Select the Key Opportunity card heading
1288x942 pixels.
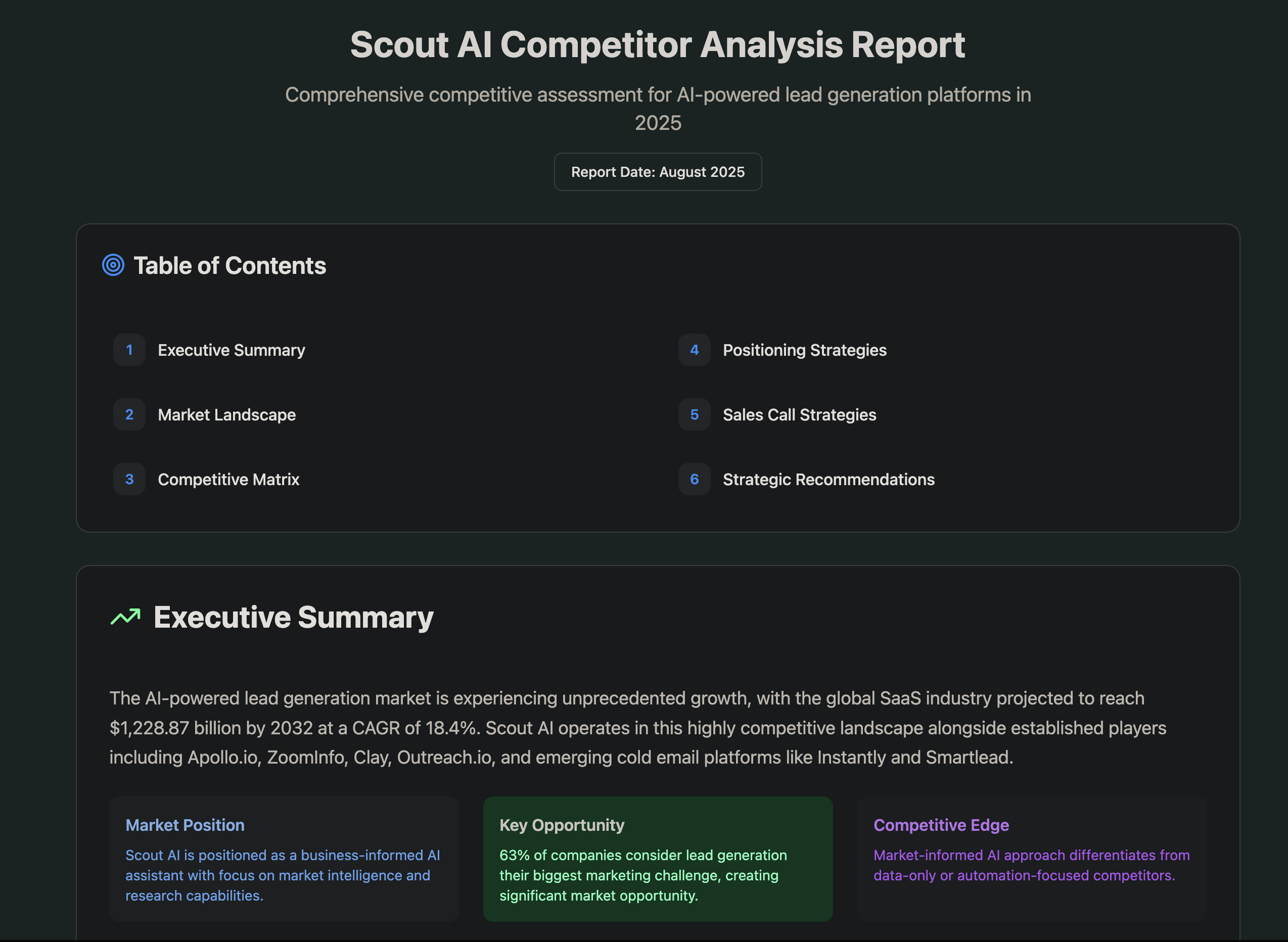click(562, 825)
